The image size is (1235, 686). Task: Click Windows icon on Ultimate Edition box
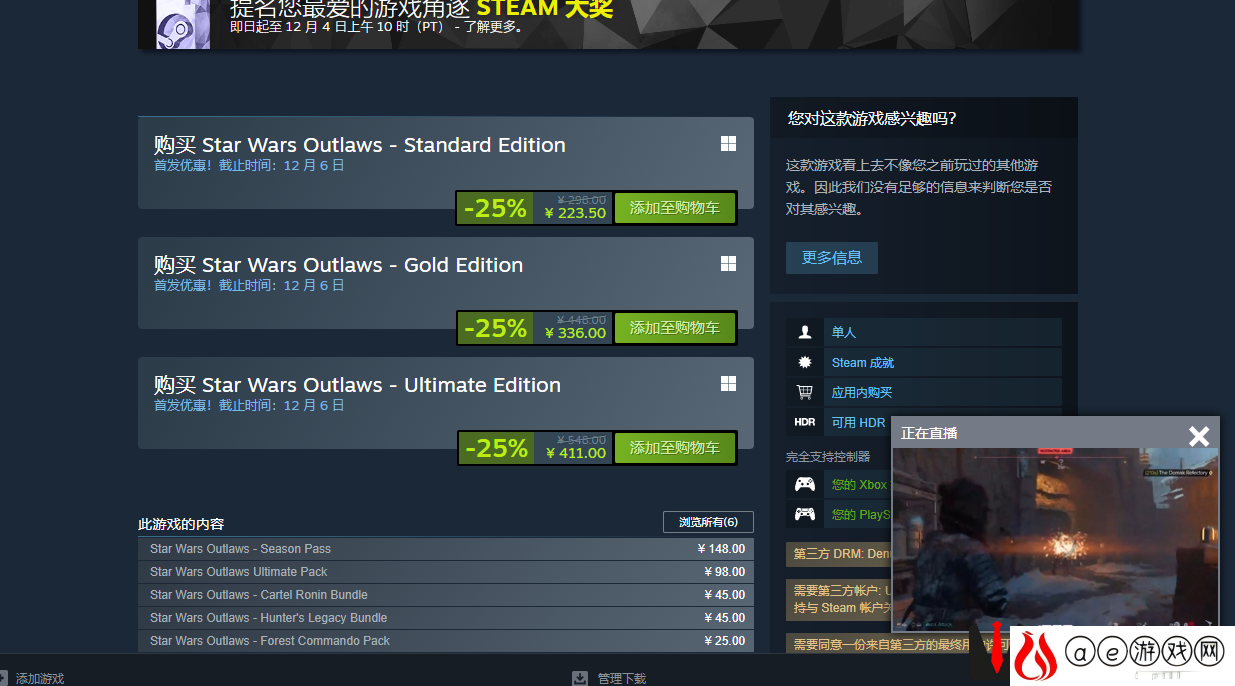tap(728, 384)
